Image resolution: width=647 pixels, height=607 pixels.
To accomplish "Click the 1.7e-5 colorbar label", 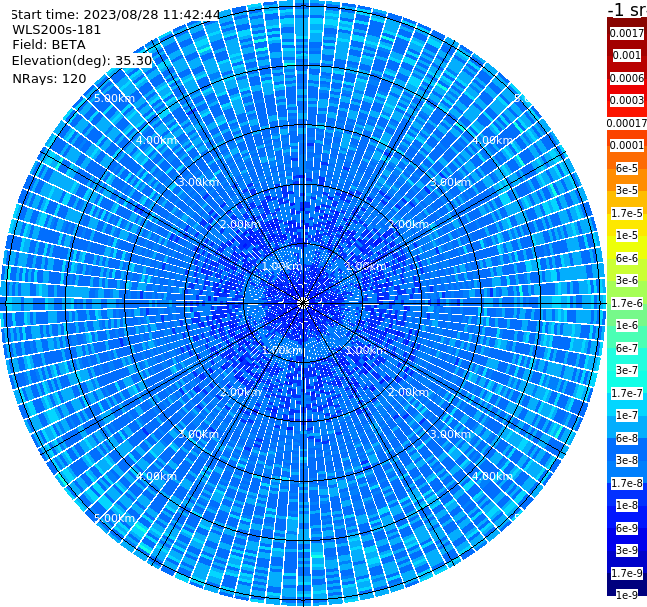I will click(x=627, y=213).
